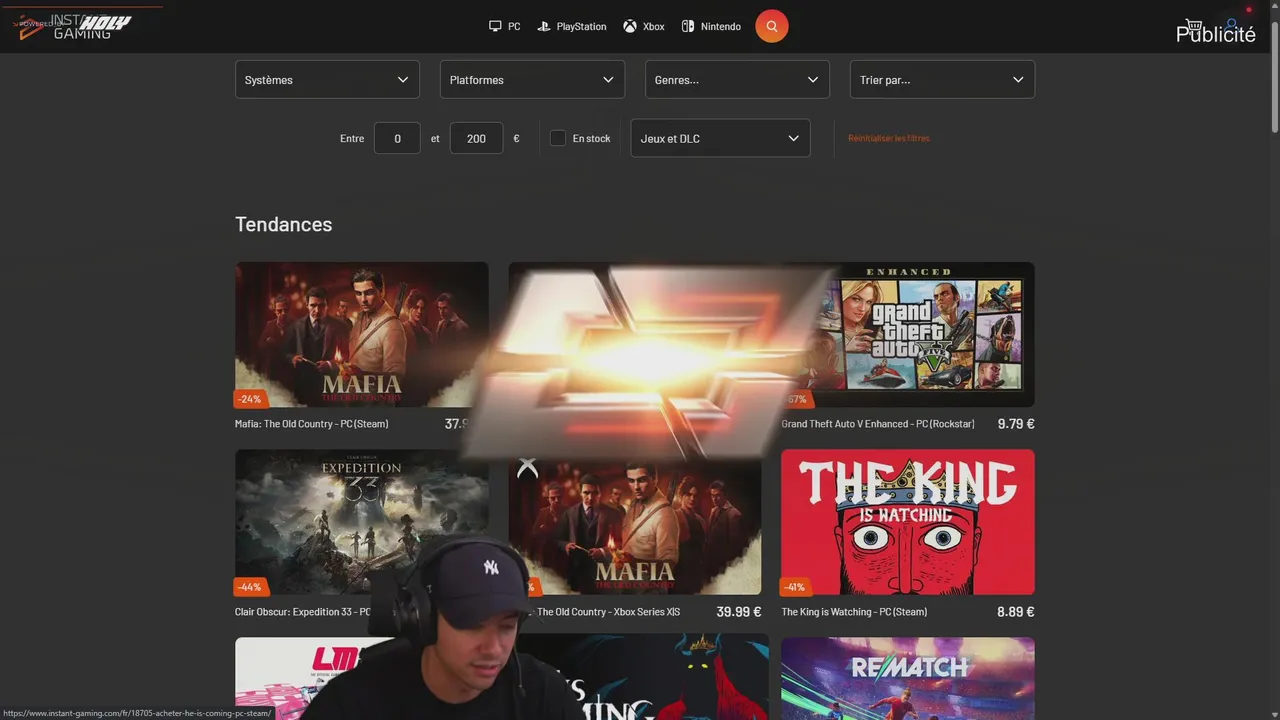Click the -44% discount badge
Screen dimensions: 1280x720
(250, 587)
